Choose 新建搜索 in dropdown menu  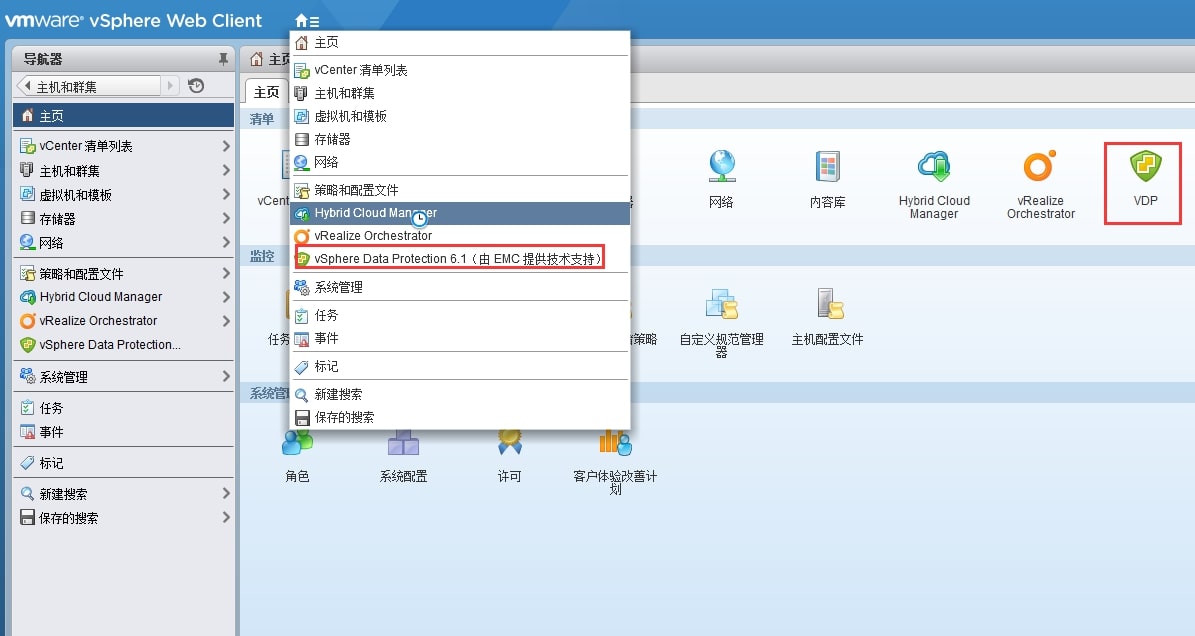tap(460, 395)
